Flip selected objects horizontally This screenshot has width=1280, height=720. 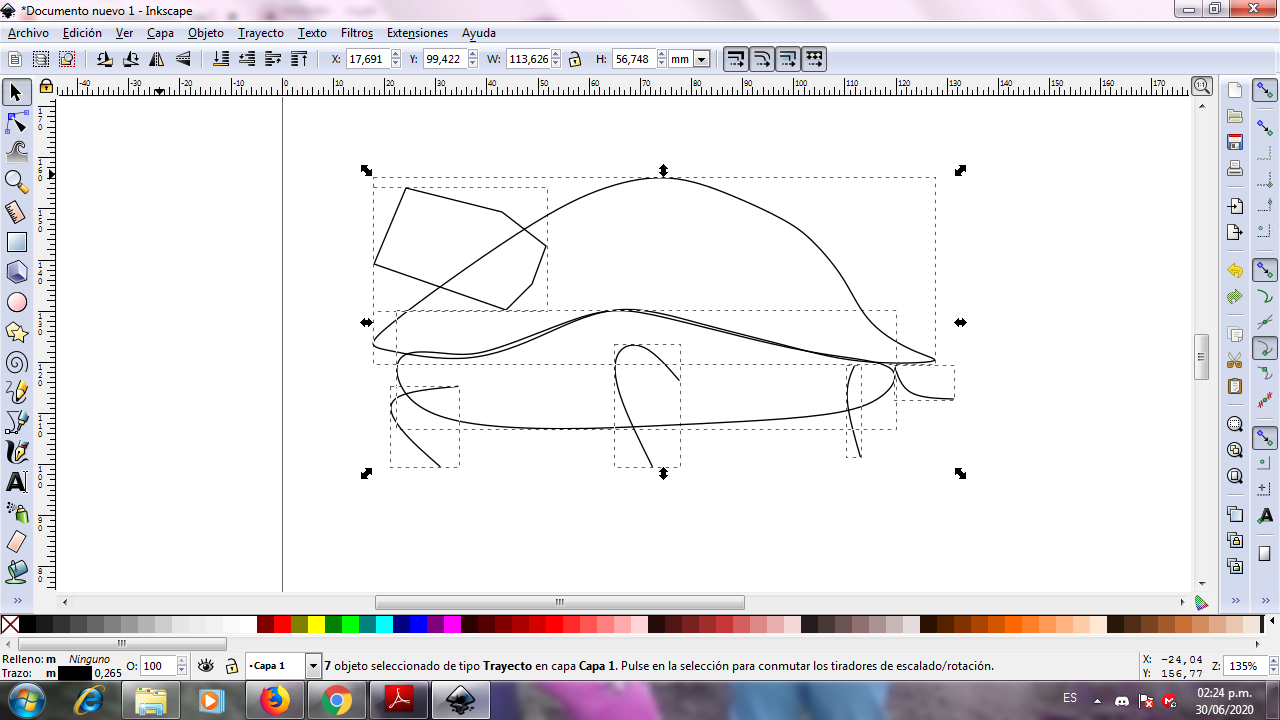pos(157,59)
